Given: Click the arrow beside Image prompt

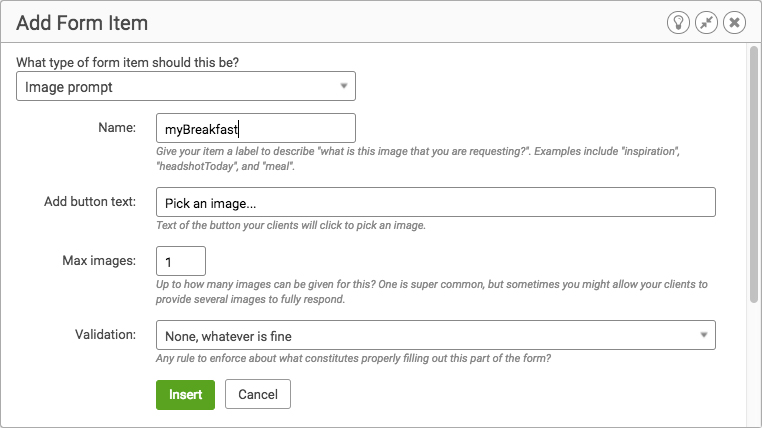Looking at the screenshot, I should pyautogui.click(x=344, y=86).
